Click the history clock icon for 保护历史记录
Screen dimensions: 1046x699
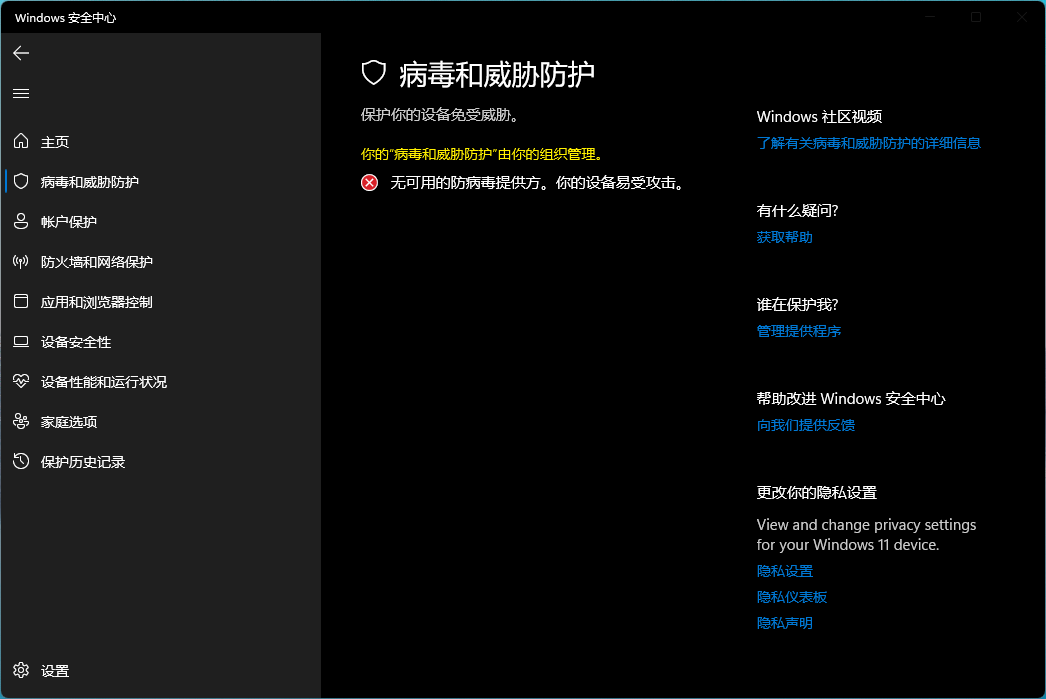pos(21,462)
